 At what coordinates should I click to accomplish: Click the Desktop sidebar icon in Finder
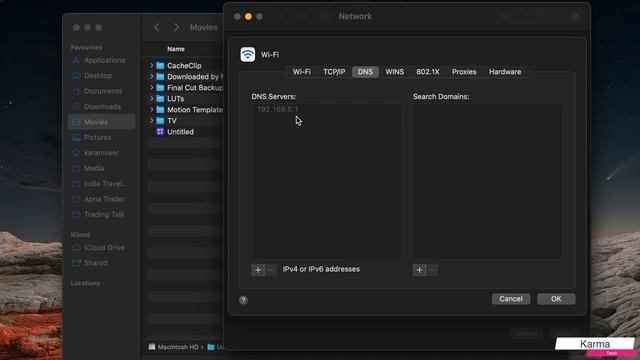pyautogui.click(x=76, y=76)
